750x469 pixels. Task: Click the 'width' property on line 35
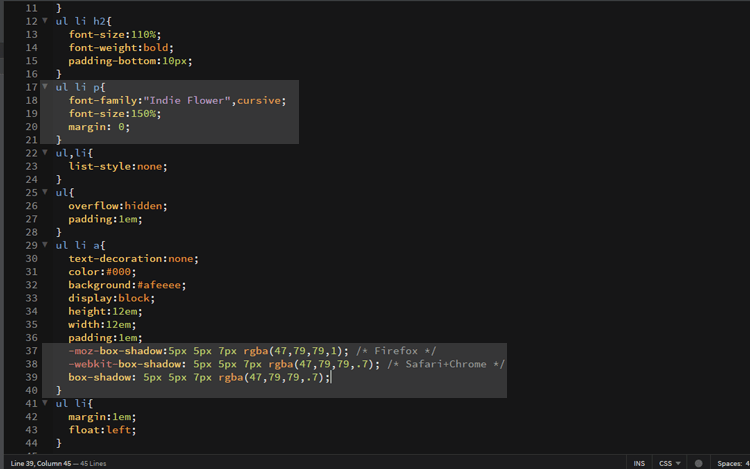(84, 325)
